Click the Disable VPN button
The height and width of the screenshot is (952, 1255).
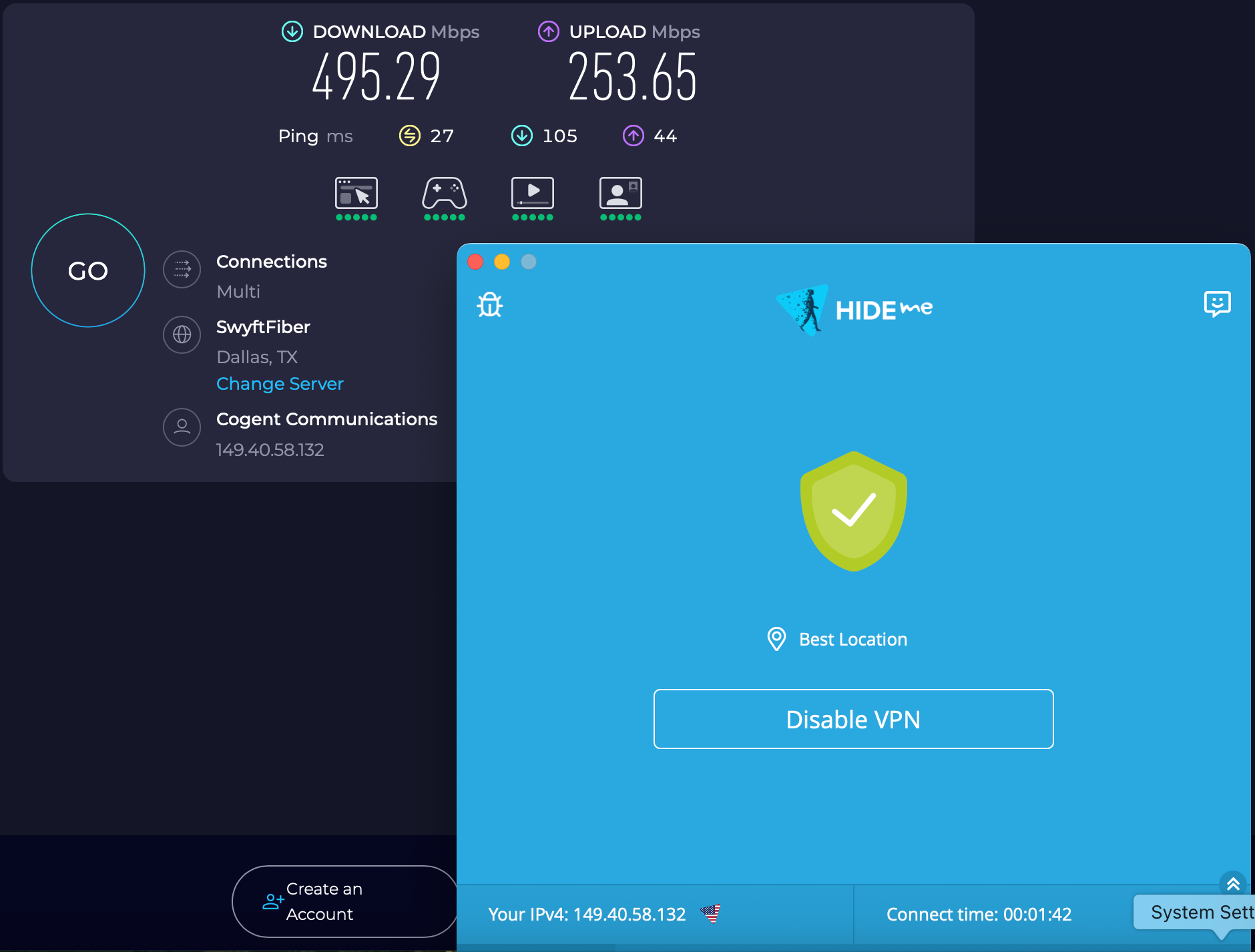coord(854,719)
